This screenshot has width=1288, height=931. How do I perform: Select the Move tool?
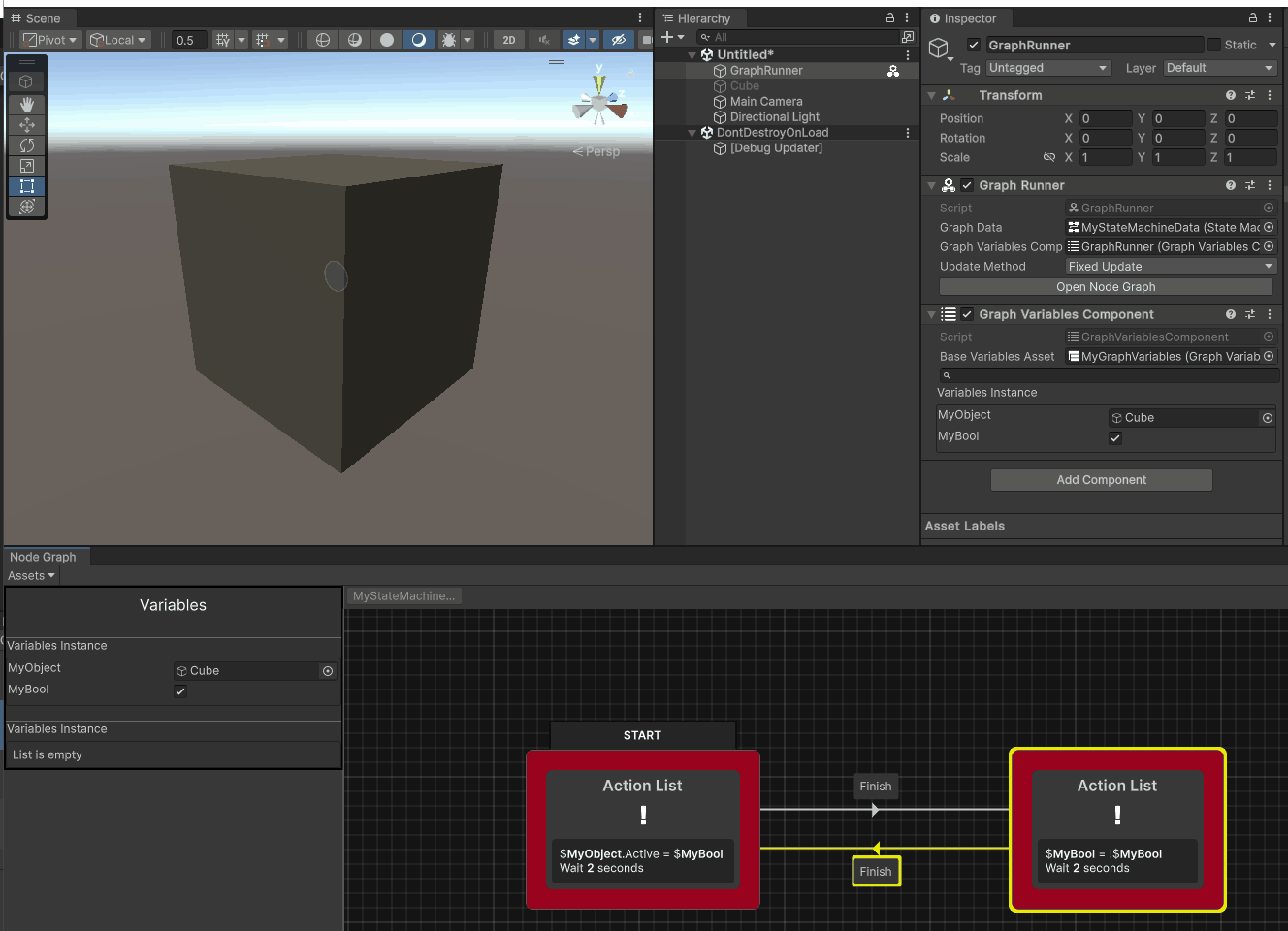pyautogui.click(x=27, y=125)
